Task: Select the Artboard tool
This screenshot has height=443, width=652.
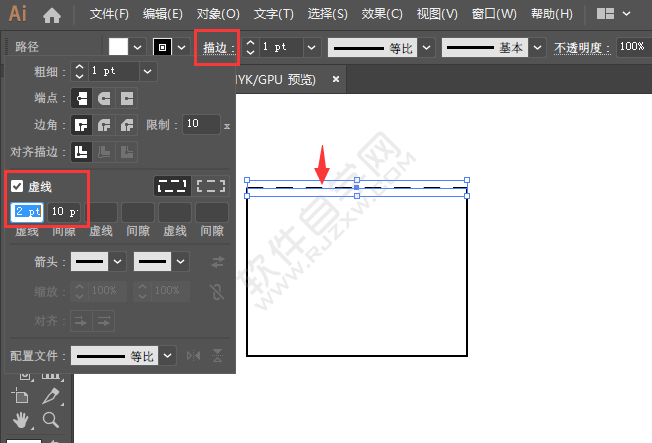Action: (20, 396)
